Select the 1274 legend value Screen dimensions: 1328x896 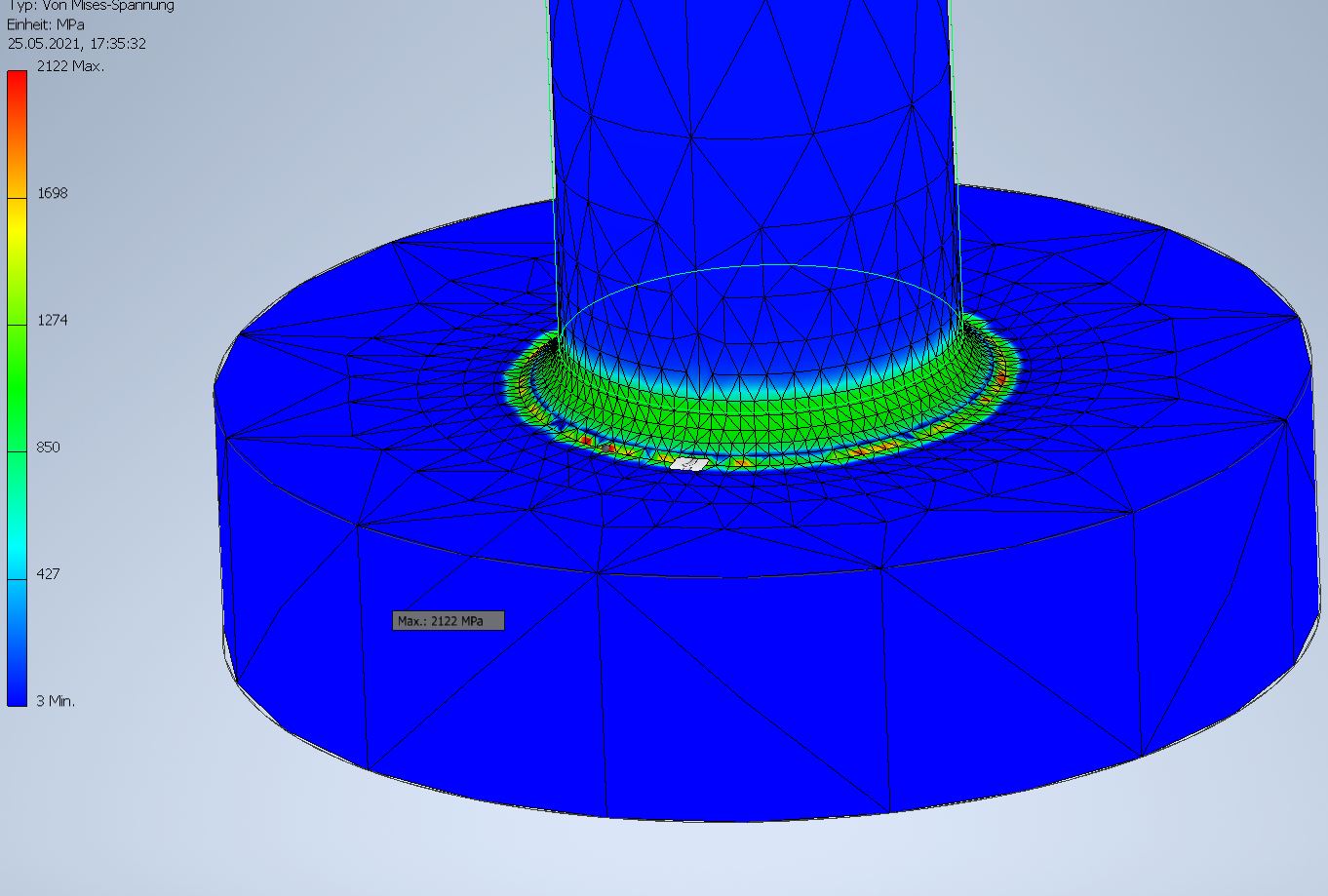pyautogui.click(x=53, y=320)
